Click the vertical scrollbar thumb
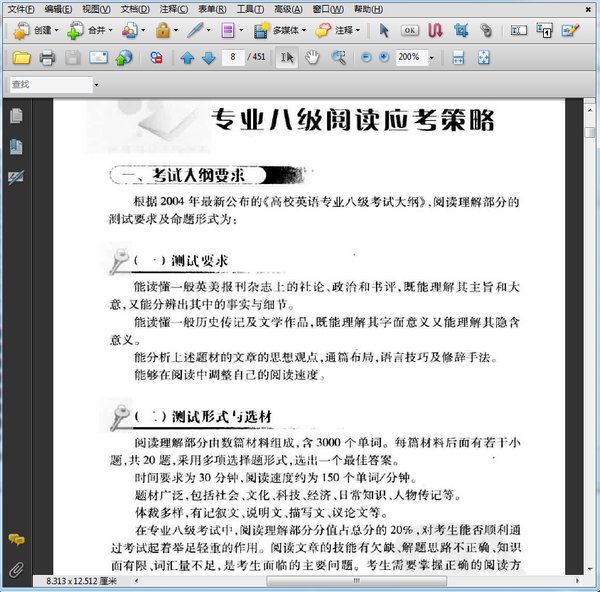 (x=590, y=132)
